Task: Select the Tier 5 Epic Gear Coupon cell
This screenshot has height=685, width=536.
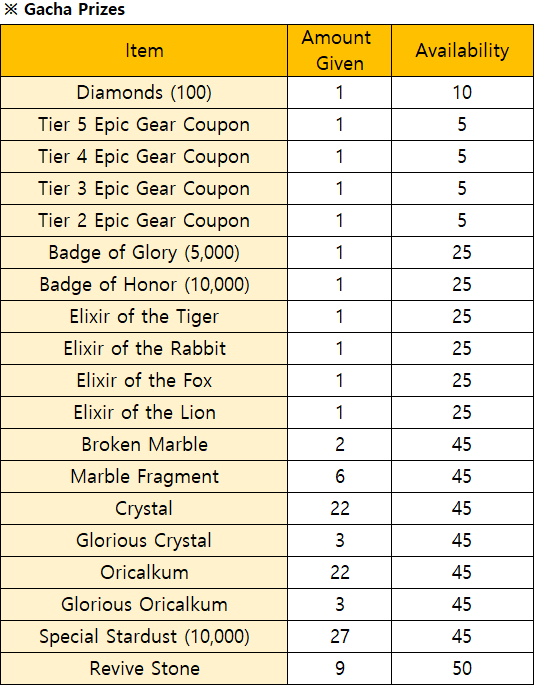Action: click(x=144, y=125)
